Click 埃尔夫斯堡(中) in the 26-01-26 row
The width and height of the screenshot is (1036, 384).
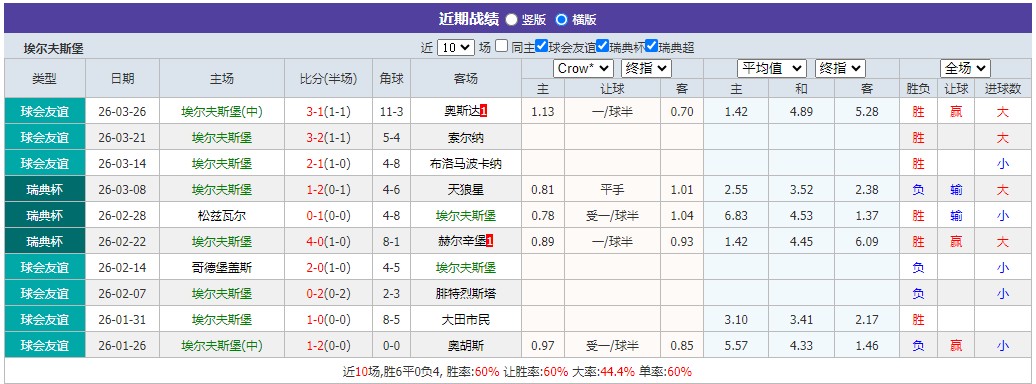tap(221, 346)
